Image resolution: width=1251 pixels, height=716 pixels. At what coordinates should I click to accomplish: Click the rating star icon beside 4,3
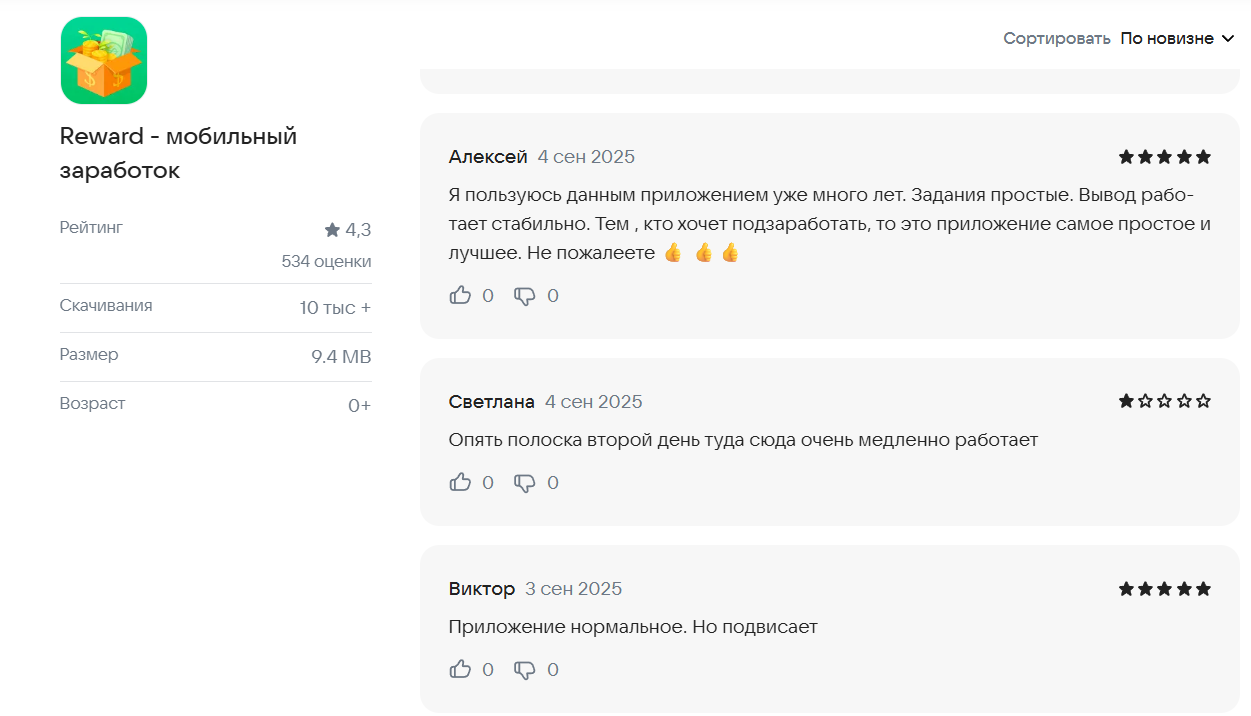pyautogui.click(x=332, y=230)
